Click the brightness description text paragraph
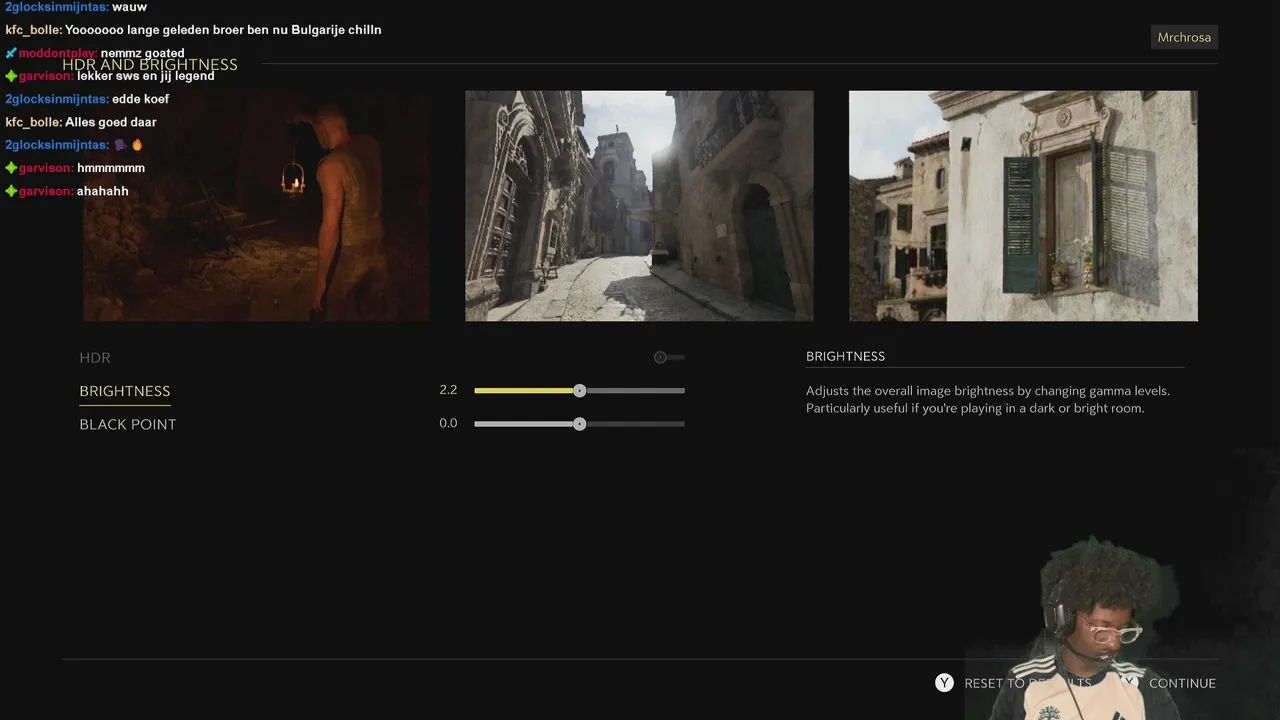Image resolution: width=1280 pixels, height=720 pixels. 988,400
